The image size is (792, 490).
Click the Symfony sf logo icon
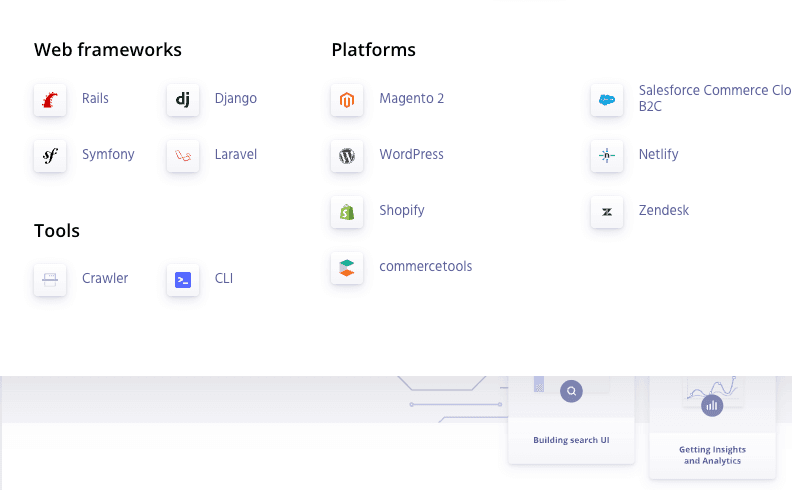pyautogui.click(x=50, y=156)
